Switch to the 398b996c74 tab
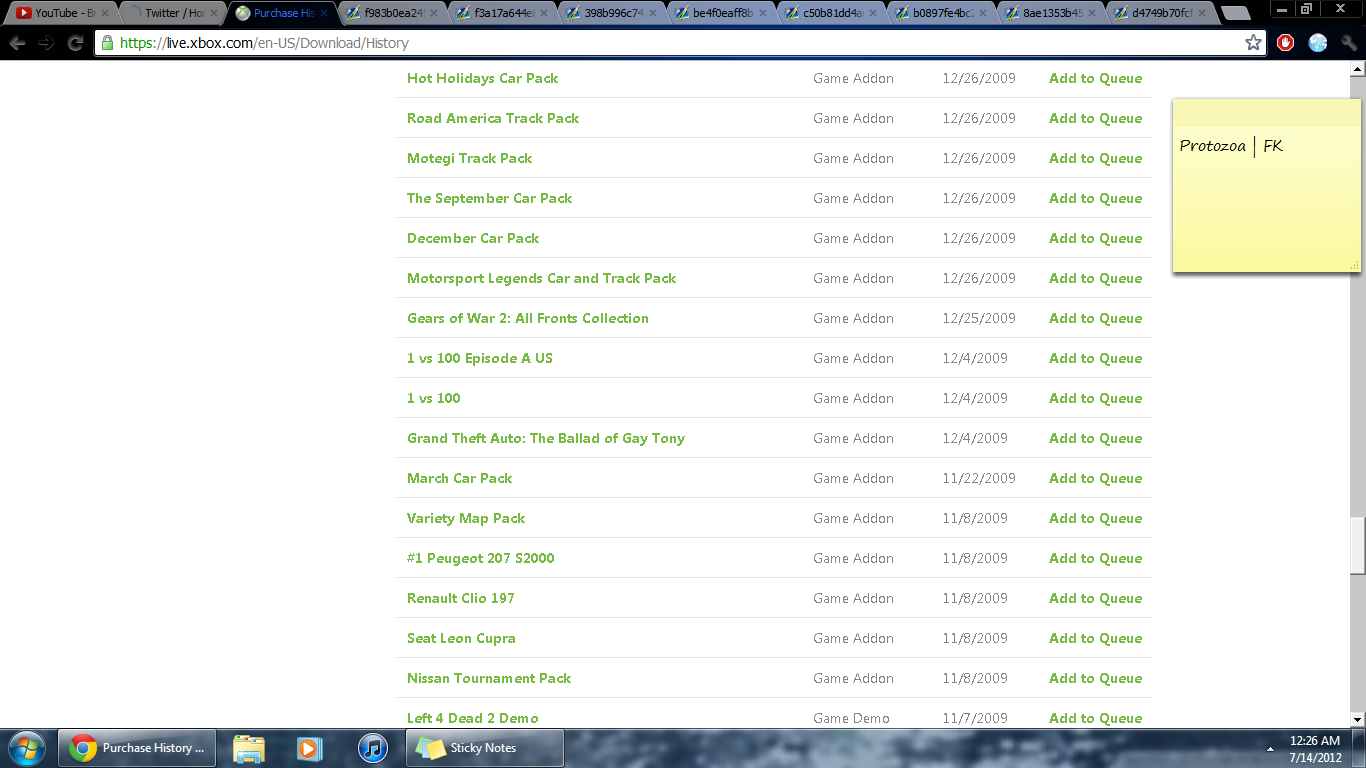Screen dimensions: 1366x768 (612, 13)
